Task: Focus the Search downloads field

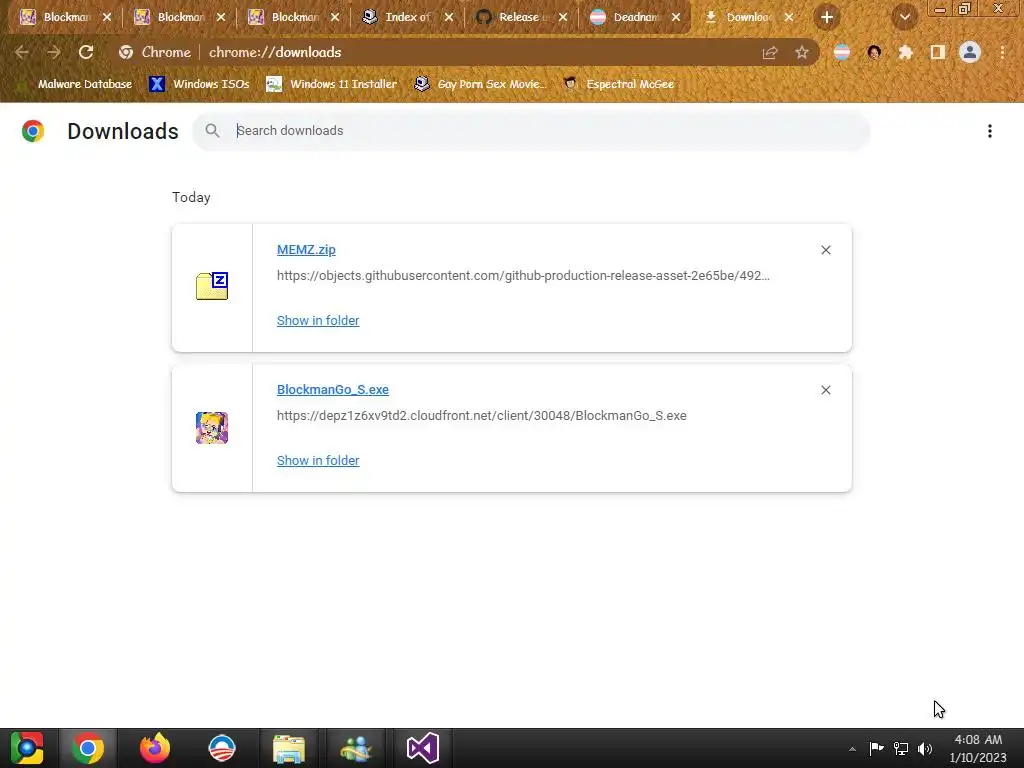Action: point(530,131)
